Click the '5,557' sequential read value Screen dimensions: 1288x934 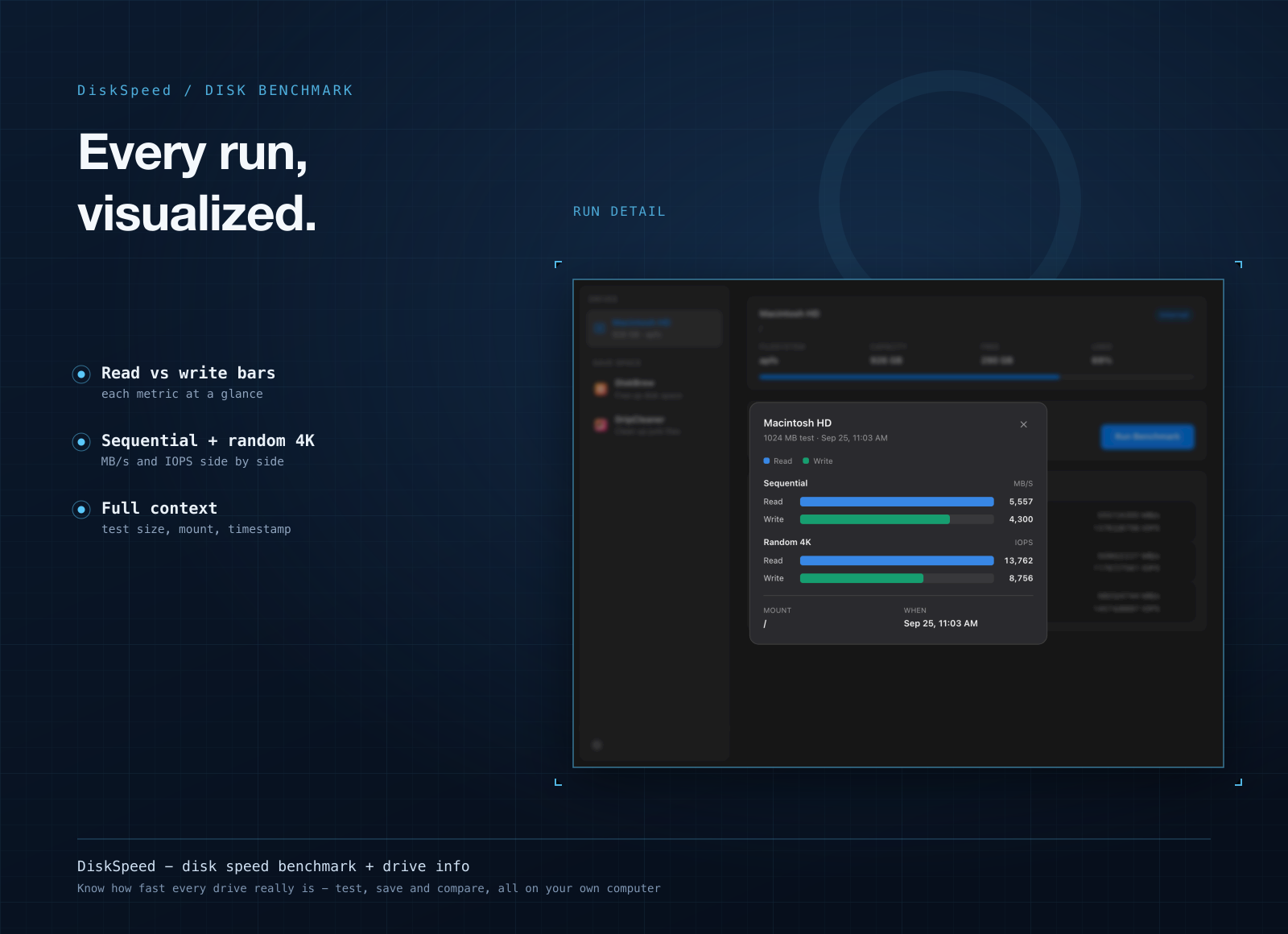[x=1021, y=502]
